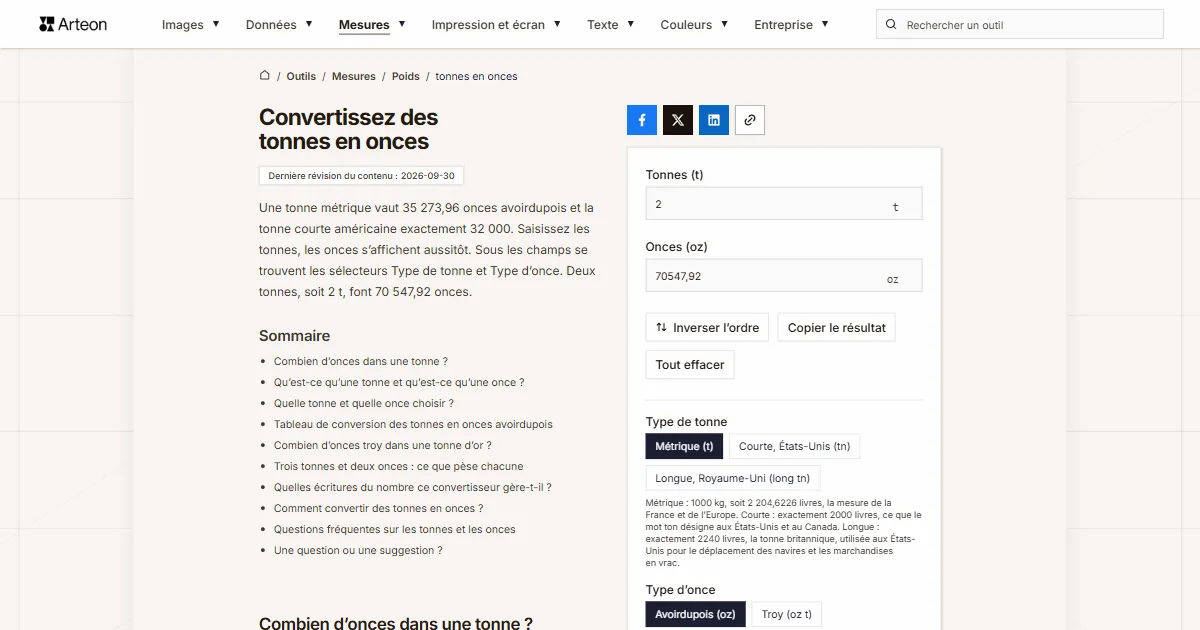Image resolution: width=1200 pixels, height=630 pixels.
Task: Click Inverser l'ordre button
Action: (x=707, y=327)
